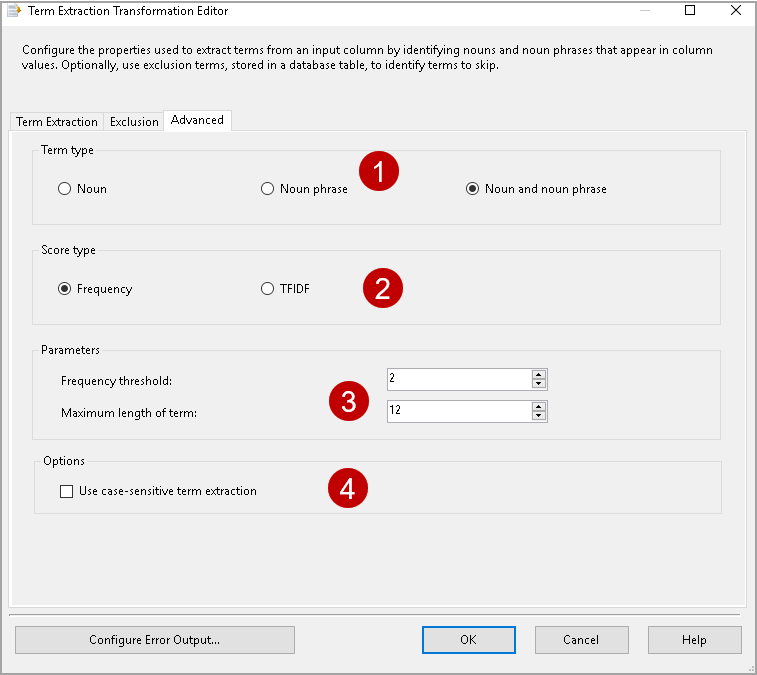Decrease Maximum length of term value
This screenshot has height=675, width=757.
click(x=539, y=416)
